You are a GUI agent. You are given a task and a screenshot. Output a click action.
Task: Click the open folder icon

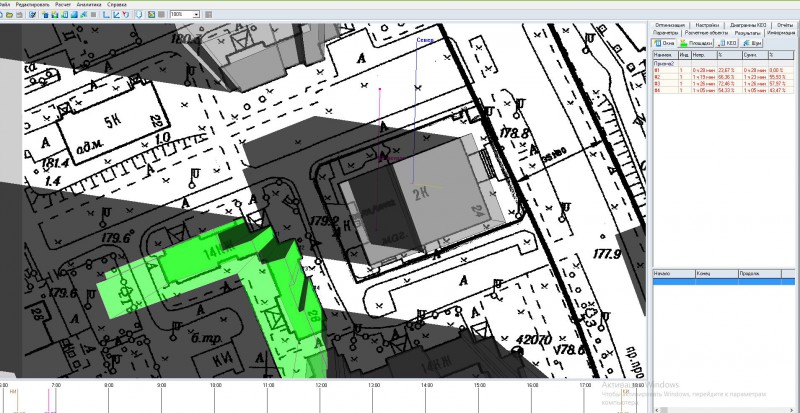9,14
